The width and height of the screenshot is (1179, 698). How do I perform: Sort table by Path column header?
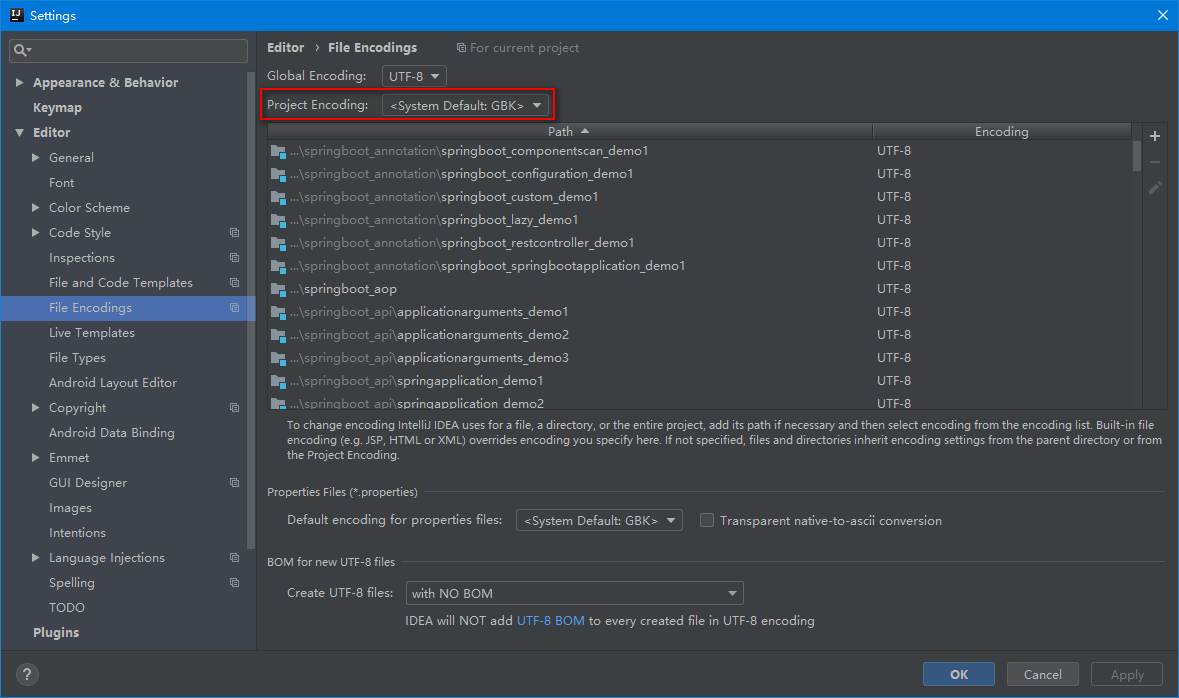570,132
